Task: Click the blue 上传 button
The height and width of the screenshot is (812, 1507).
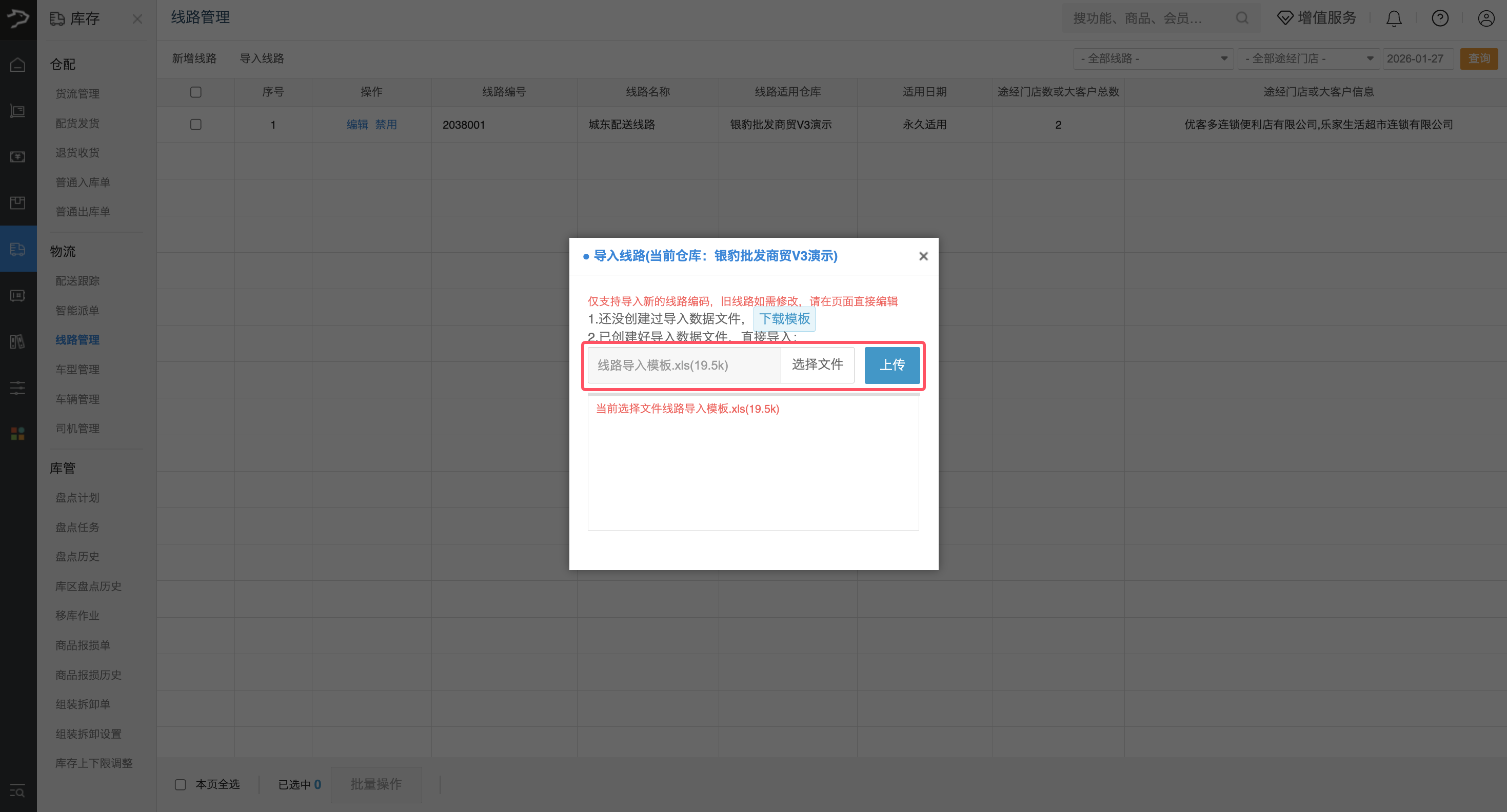Action: (891, 365)
